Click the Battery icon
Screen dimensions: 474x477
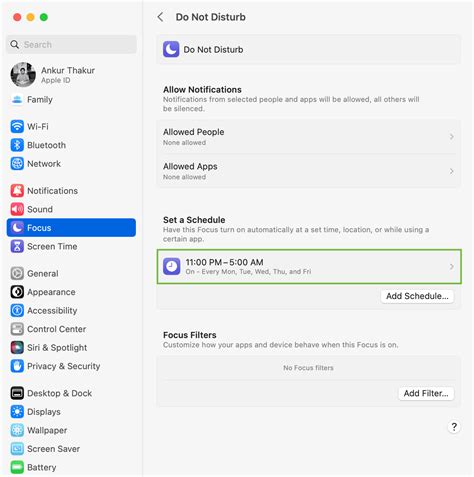pos(17,467)
